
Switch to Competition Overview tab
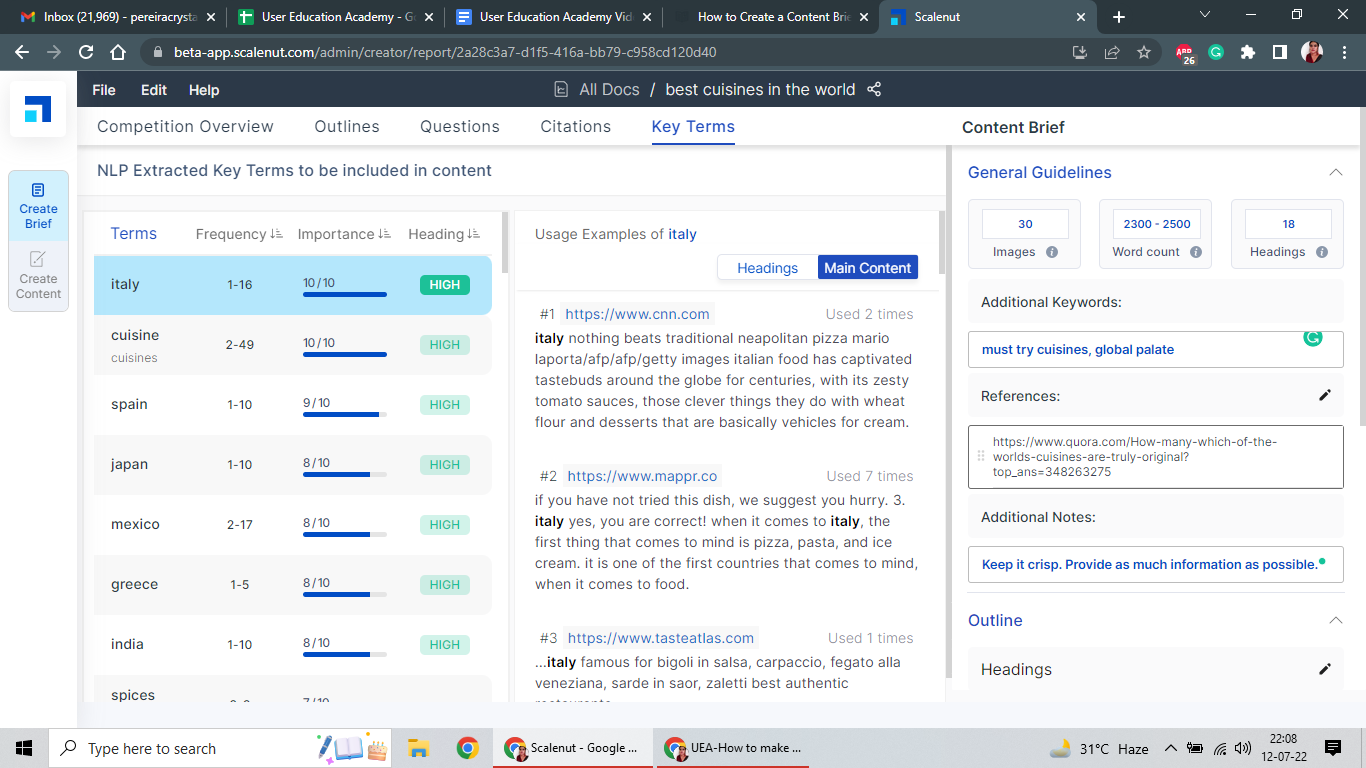(x=185, y=126)
